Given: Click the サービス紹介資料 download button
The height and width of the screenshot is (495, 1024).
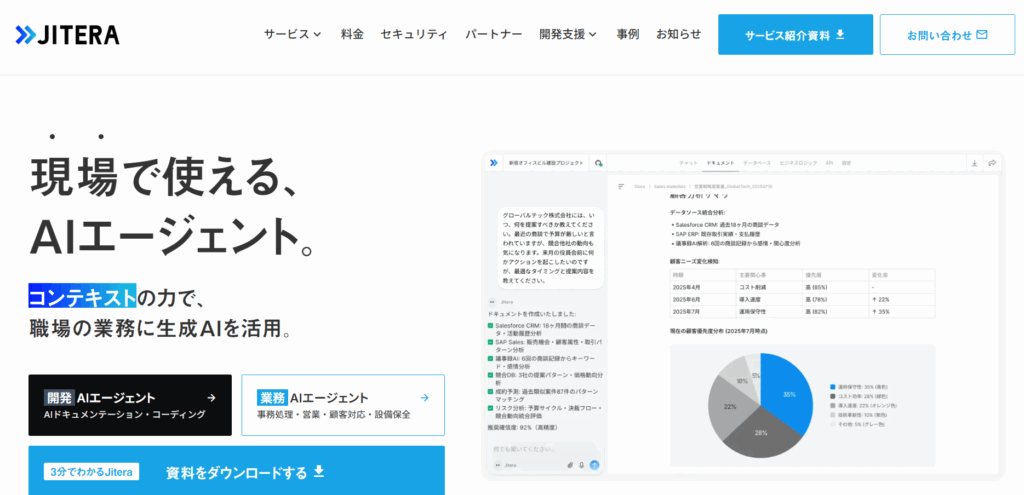Looking at the screenshot, I should 795,35.
